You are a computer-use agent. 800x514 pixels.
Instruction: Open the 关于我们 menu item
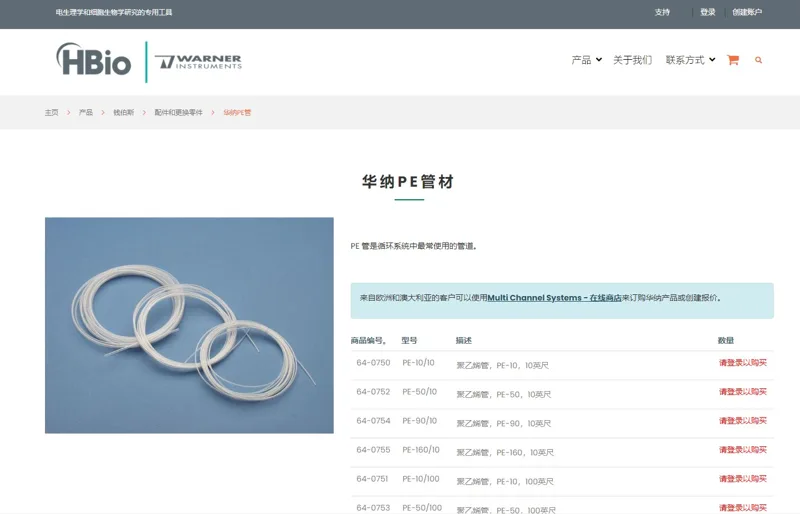(x=633, y=60)
